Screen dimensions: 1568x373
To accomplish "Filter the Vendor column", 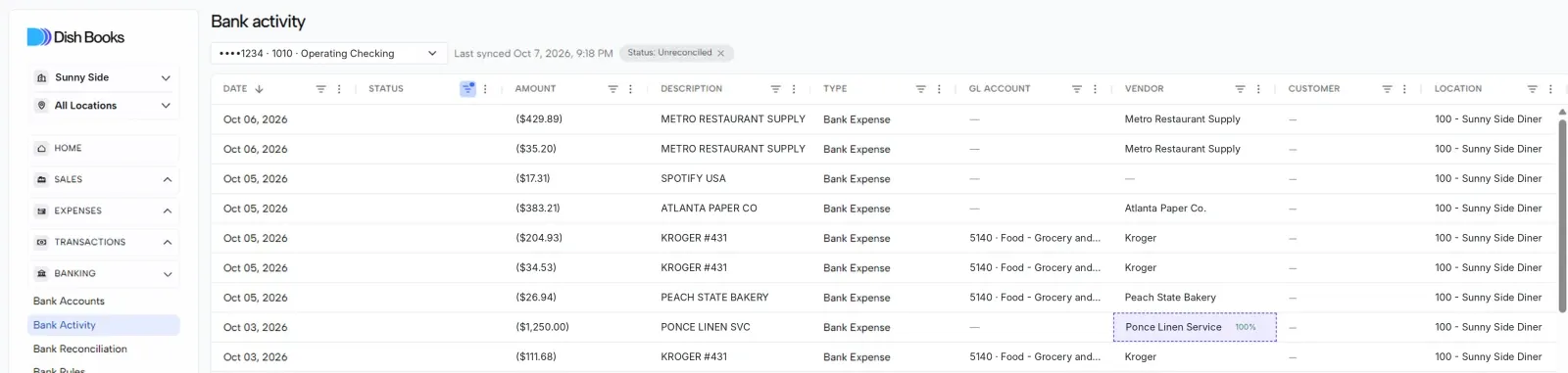I will [1240, 89].
